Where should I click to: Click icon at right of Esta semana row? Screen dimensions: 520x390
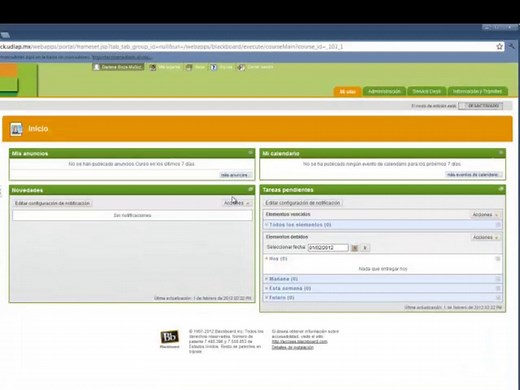(498, 288)
